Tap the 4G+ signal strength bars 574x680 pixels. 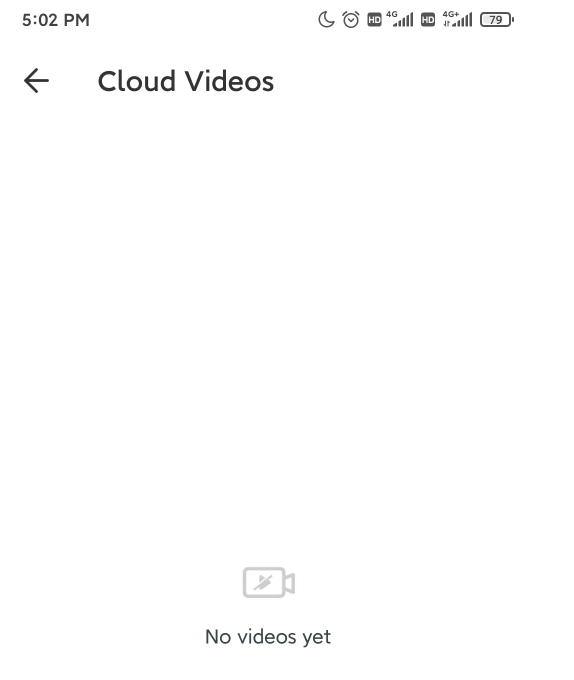(462, 20)
